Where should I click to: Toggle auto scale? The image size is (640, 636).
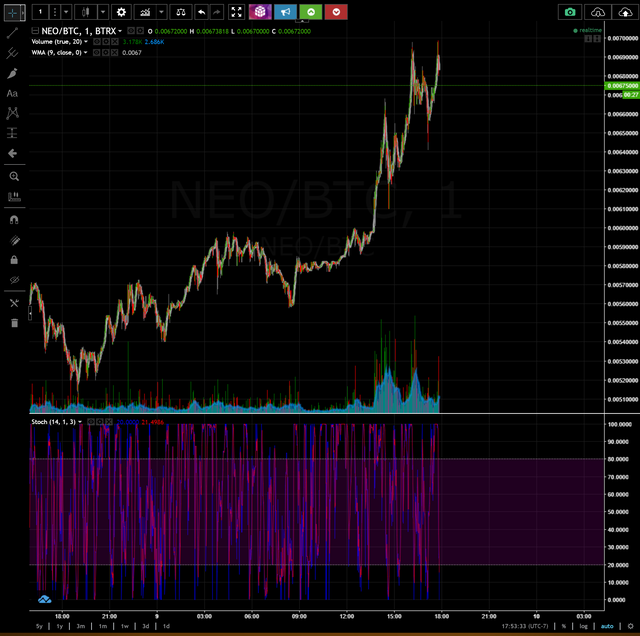coord(607,626)
